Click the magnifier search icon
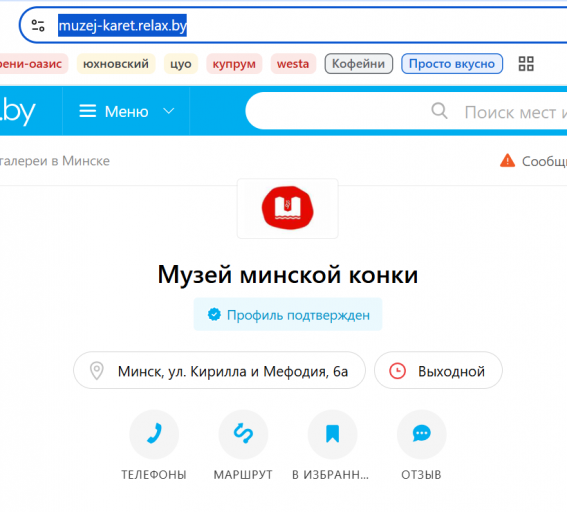The width and height of the screenshot is (567, 512). 439,111
